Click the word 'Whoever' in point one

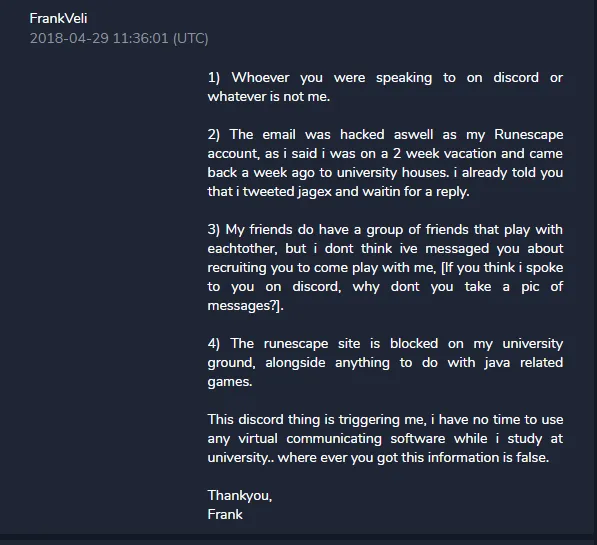[260, 78]
